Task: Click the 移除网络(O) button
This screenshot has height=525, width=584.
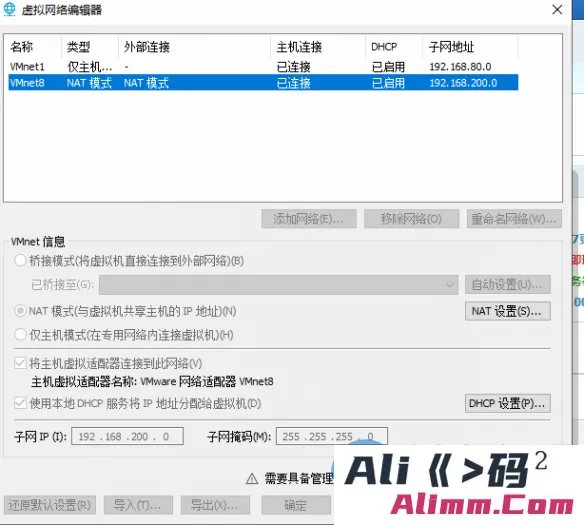Action: 411,219
